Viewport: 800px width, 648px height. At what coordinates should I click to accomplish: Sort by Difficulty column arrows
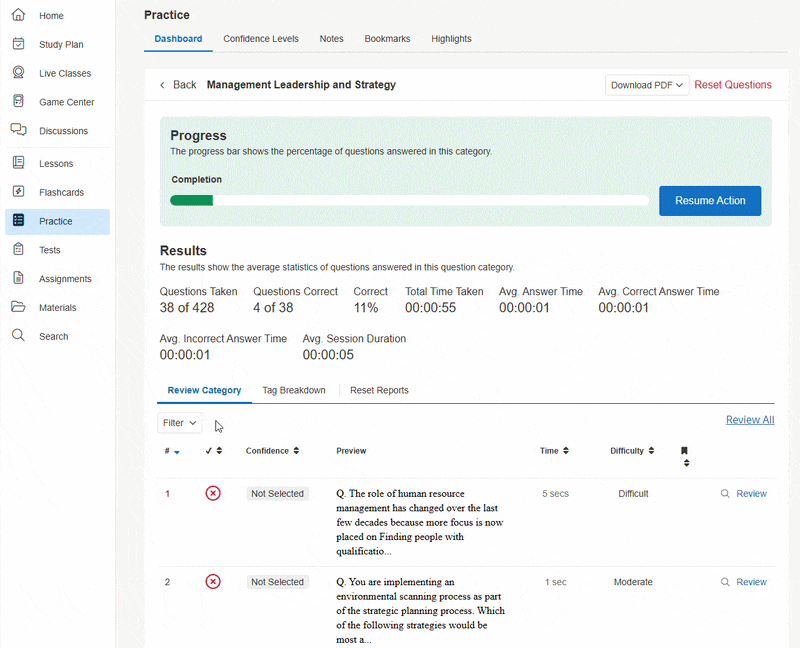651,451
